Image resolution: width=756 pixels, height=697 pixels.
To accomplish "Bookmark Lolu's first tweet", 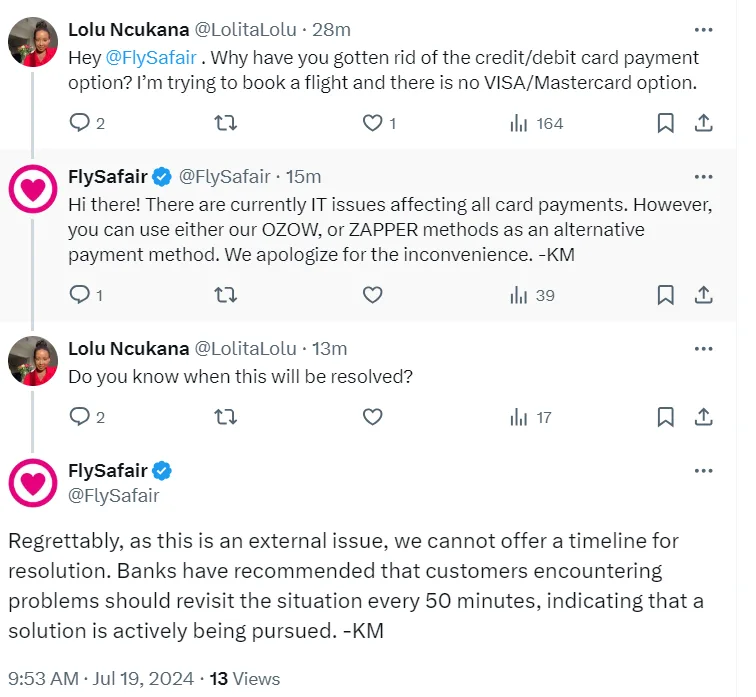I will point(665,123).
